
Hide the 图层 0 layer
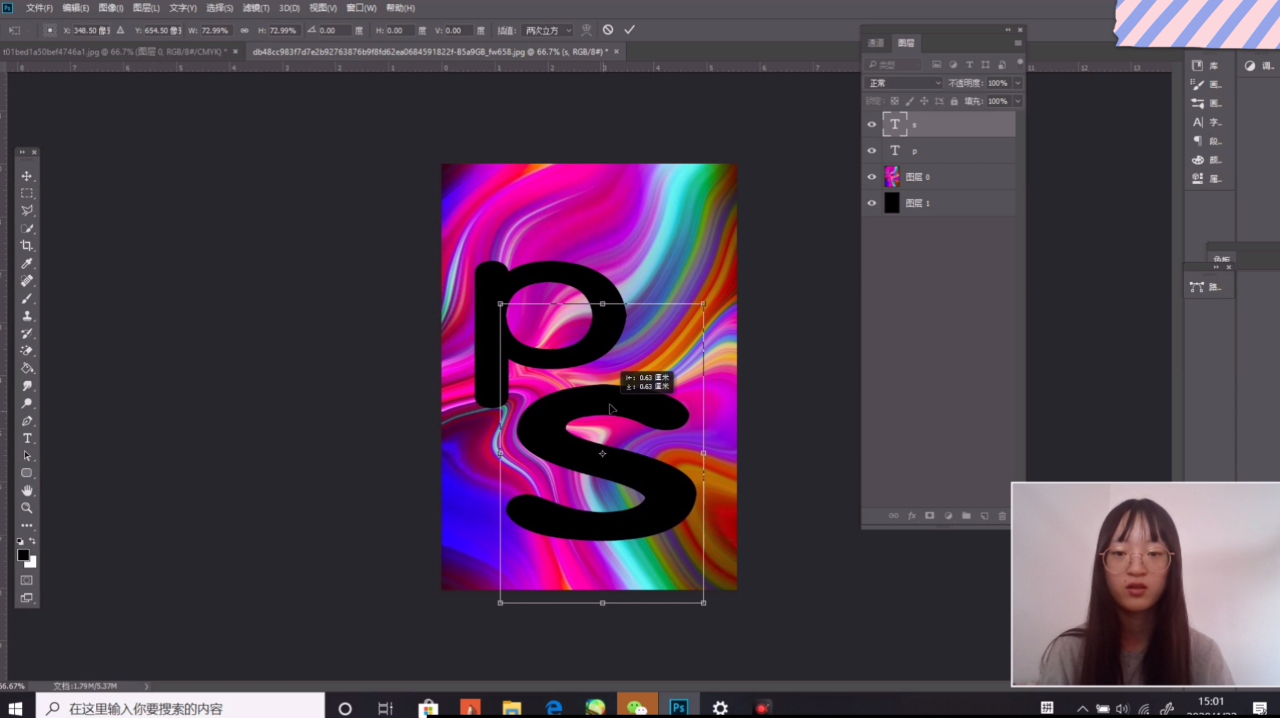[x=871, y=177]
